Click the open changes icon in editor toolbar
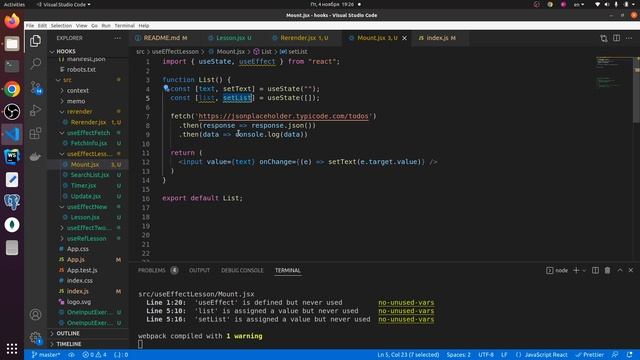The image size is (640, 360). (604, 38)
